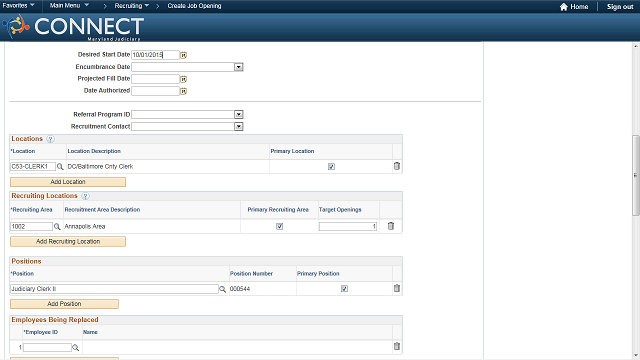Click the DC/Baltimore City Clerk description
The height and width of the screenshot is (360, 640).
(x=100, y=167)
